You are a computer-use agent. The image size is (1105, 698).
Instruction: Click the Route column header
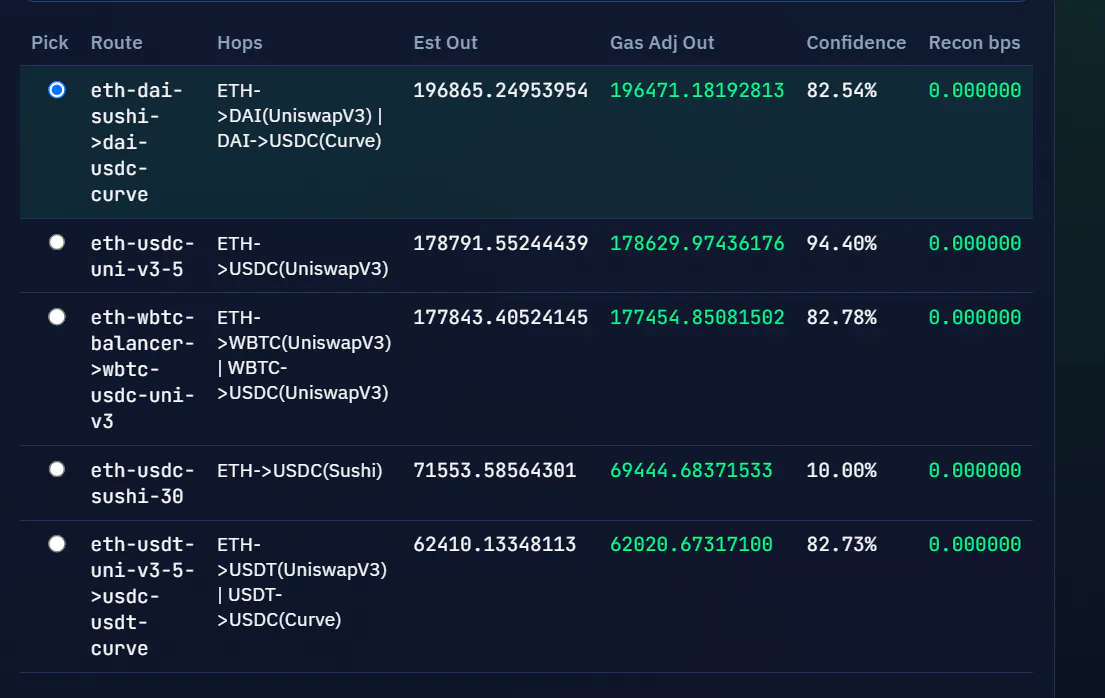coord(116,43)
